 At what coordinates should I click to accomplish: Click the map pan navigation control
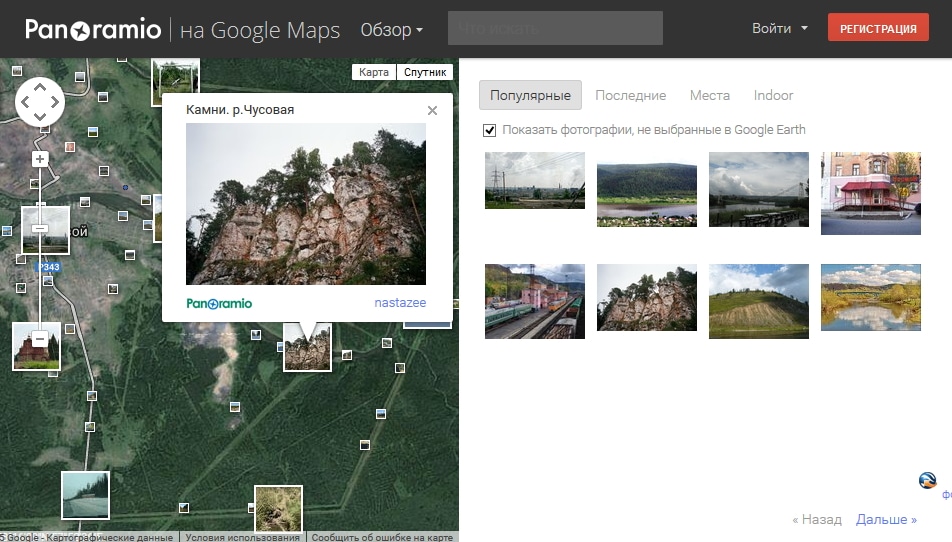(x=40, y=101)
